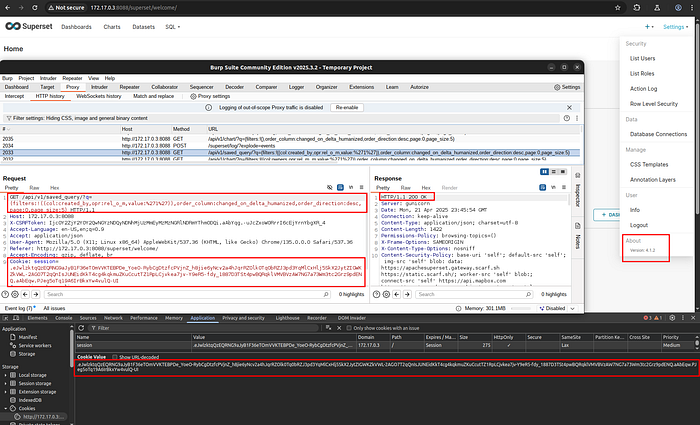Open the SQL dropdown menu in Superset

point(173,27)
